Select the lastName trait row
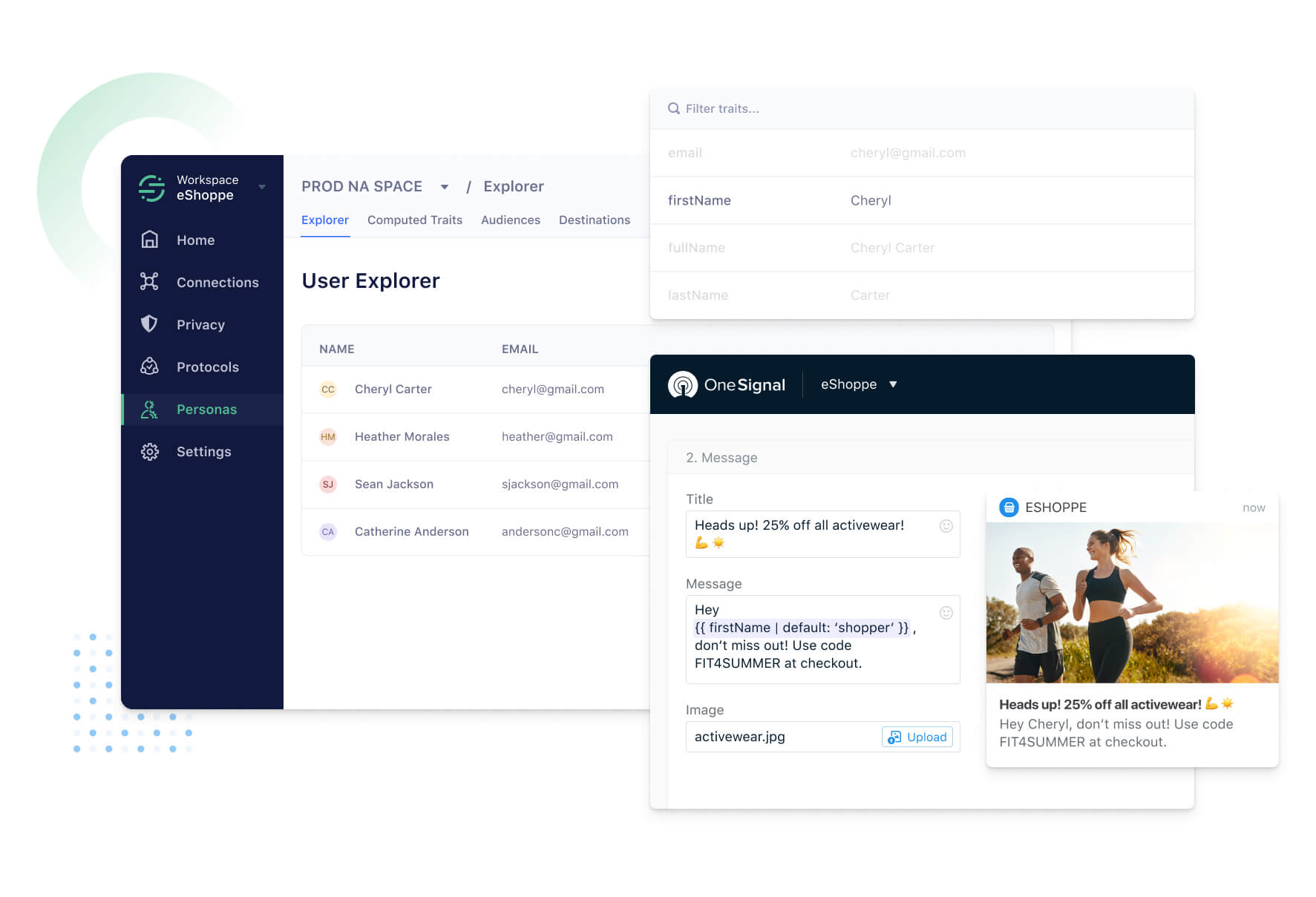This screenshot has width=1316, height=897. pos(922,295)
